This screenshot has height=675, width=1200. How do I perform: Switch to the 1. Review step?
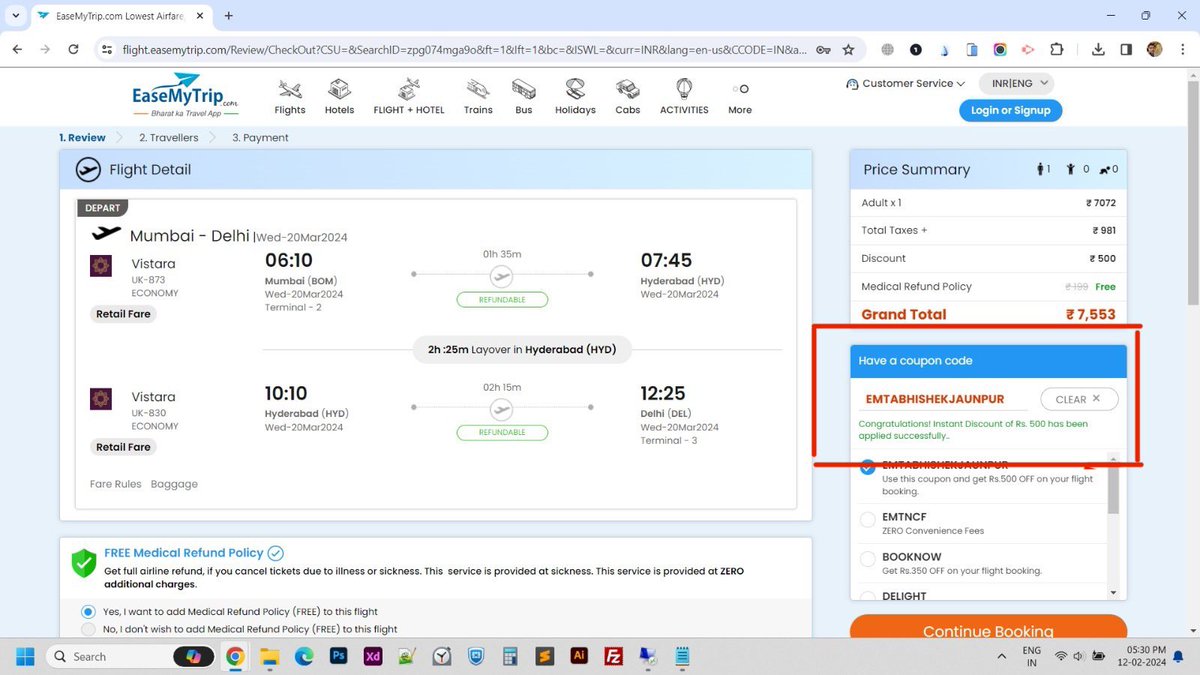[x=82, y=137]
